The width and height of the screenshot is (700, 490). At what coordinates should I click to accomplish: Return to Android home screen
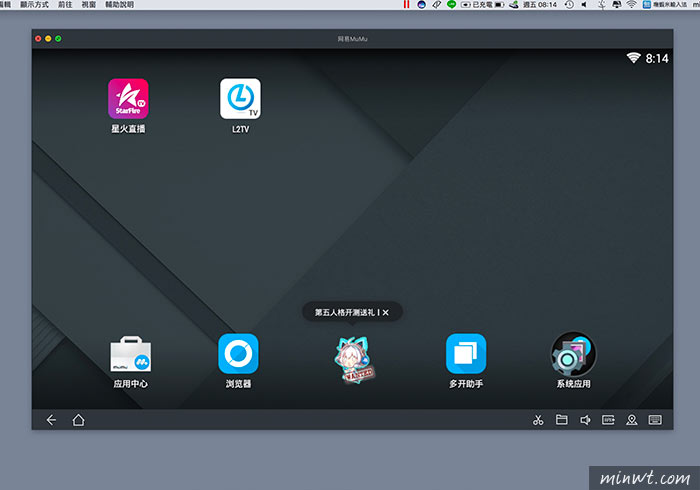(79, 420)
